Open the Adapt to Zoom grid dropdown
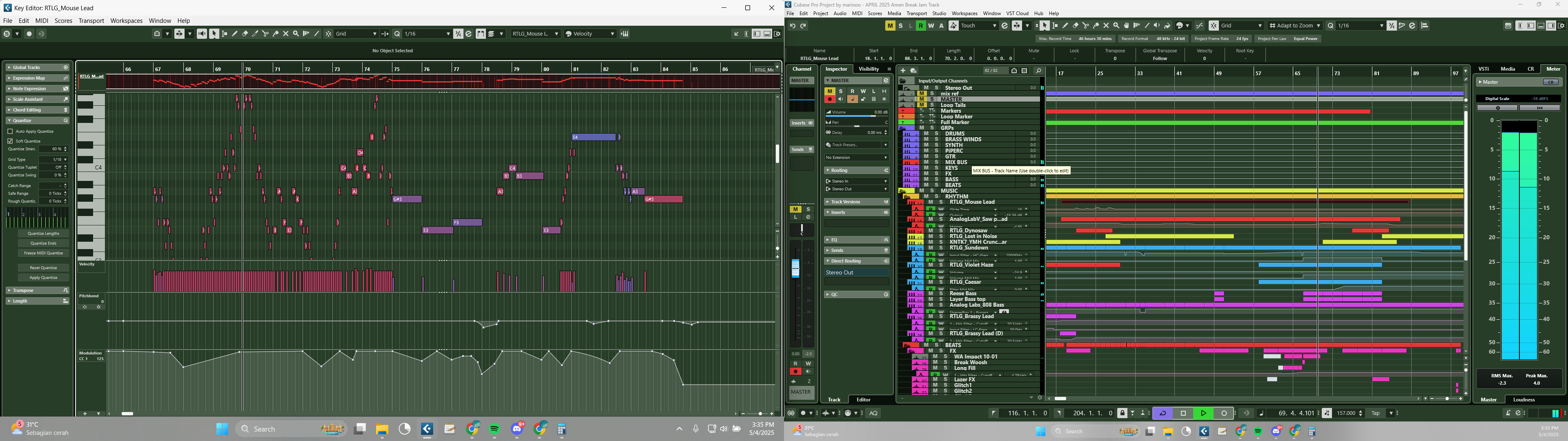The width and height of the screenshot is (1568, 441). pyautogui.click(x=1295, y=26)
